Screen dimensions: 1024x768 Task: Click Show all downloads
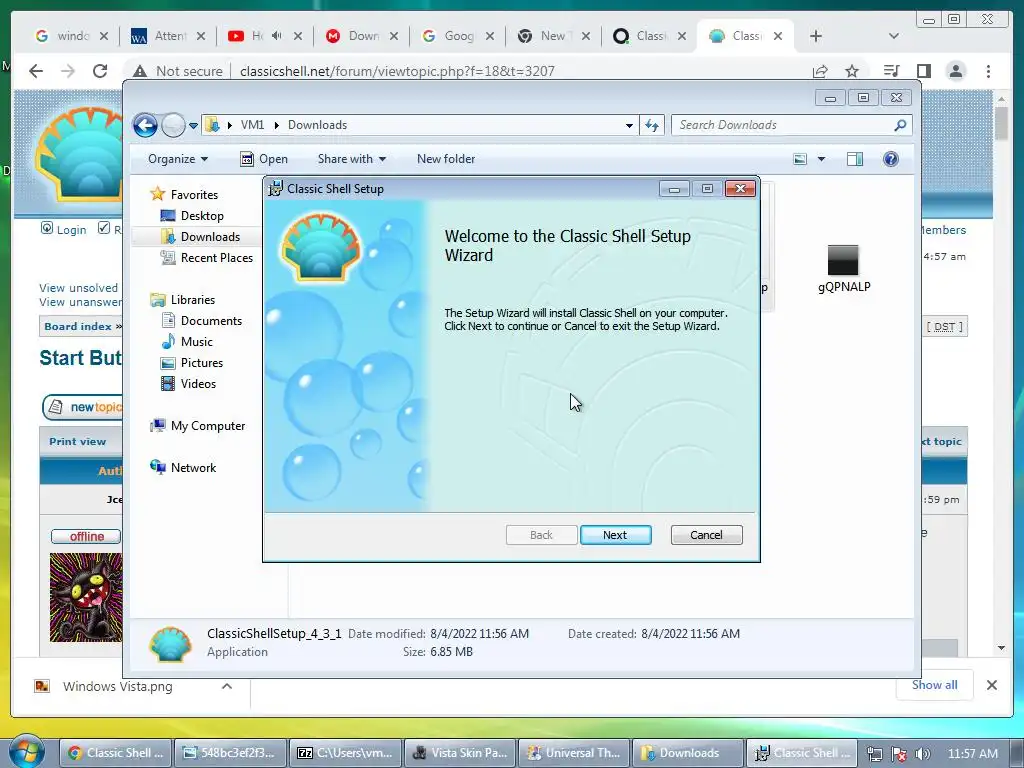[x=935, y=684]
